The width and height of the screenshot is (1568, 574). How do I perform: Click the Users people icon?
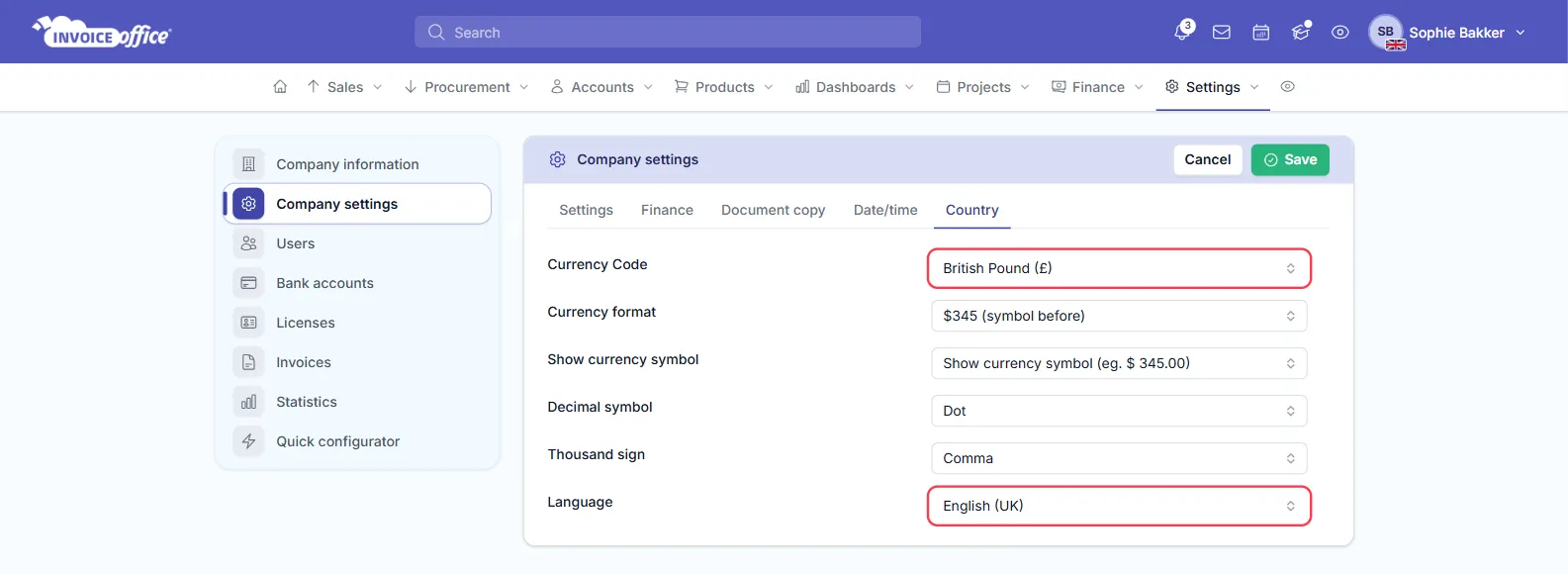[x=248, y=243]
